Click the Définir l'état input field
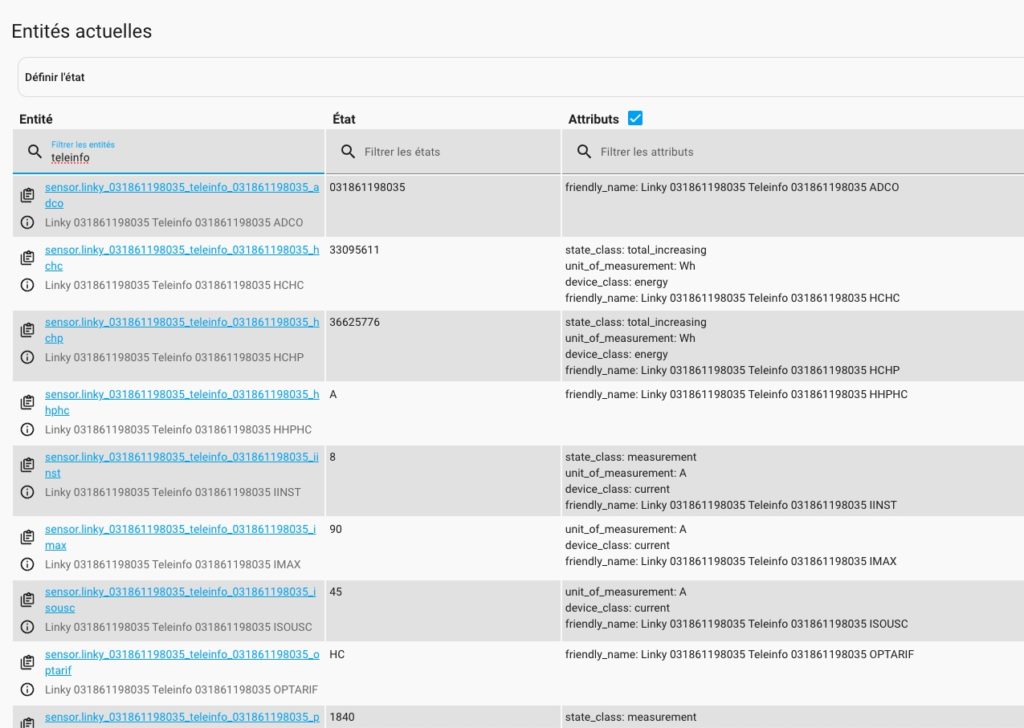The width and height of the screenshot is (1024, 728). pyautogui.click(x=300, y=77)
